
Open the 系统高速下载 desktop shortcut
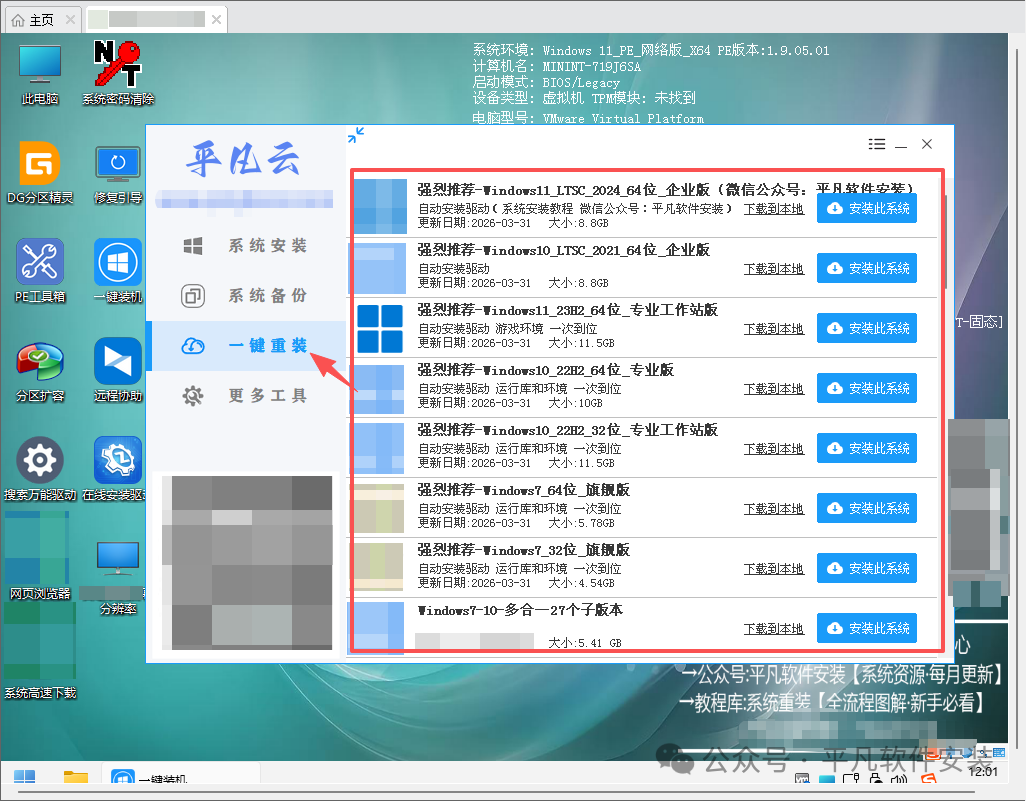pyautogui.click(x=39, y=651)
